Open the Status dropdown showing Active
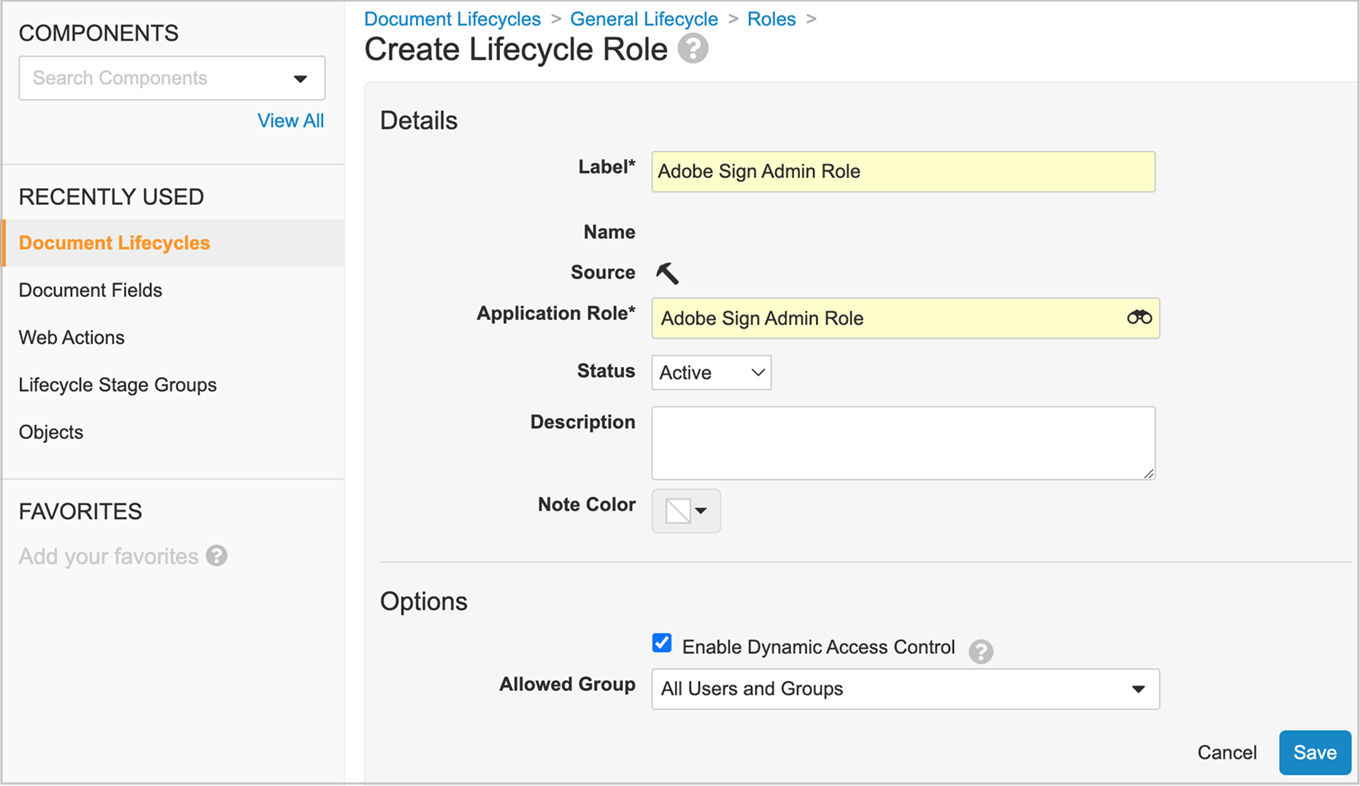The height and width of the screenshot is (786, 1360). [711, 372]
